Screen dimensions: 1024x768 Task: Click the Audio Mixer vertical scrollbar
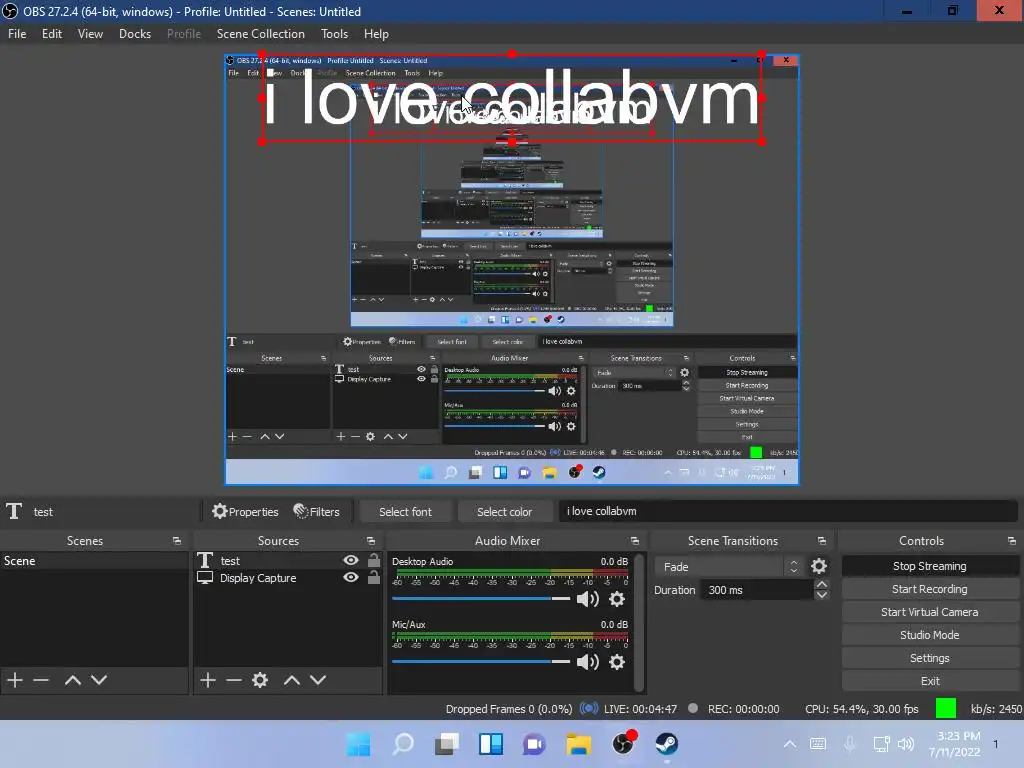tap(639, 622)
